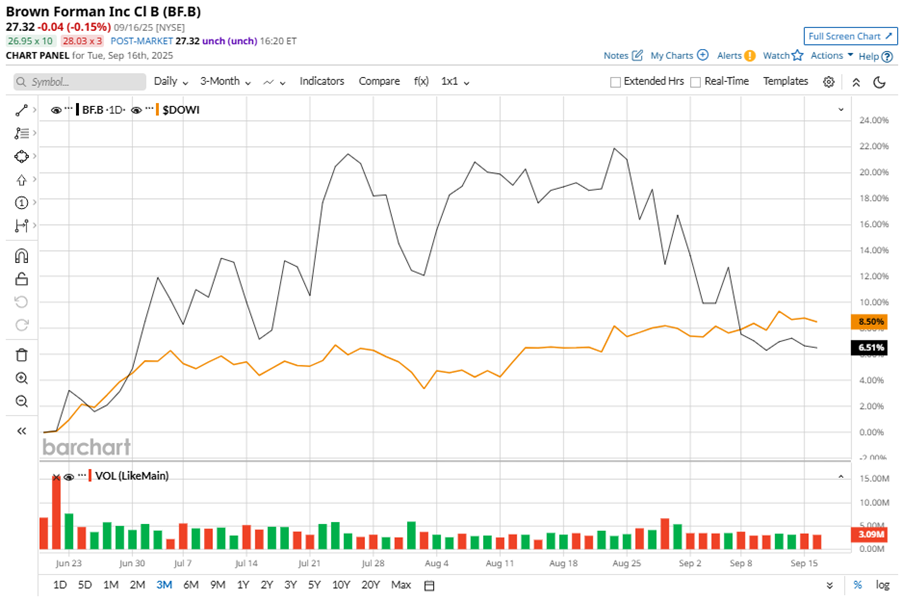Add chart with My Charts plus icon
This screenshot has height=601, width=902.
coord(702,55)
